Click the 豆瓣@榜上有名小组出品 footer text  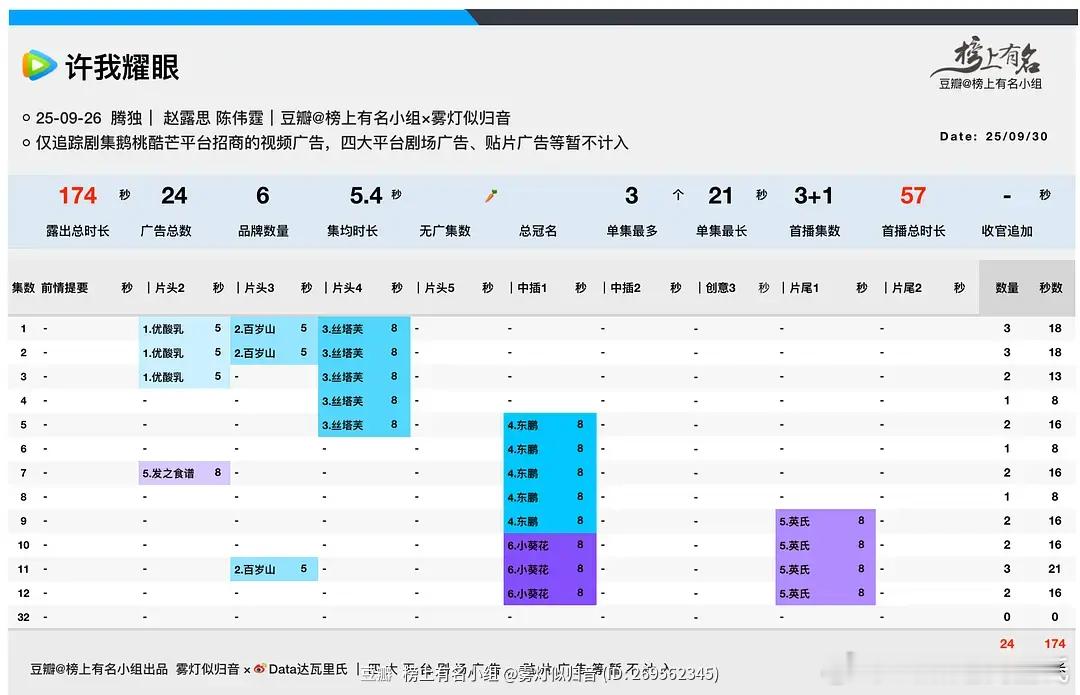click(99, 669)
